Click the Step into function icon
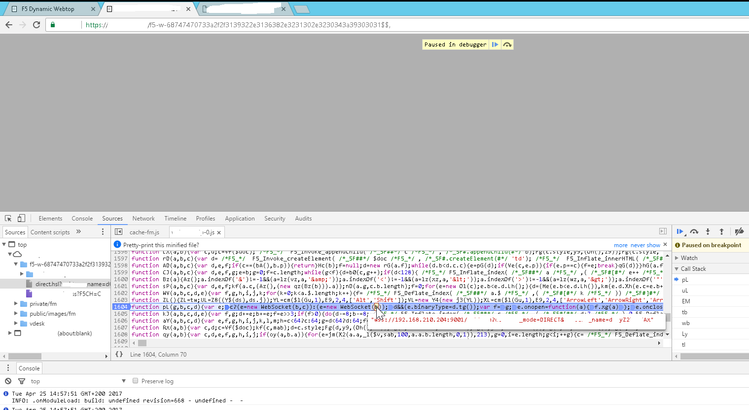749x410 pixels. point(708,231)
